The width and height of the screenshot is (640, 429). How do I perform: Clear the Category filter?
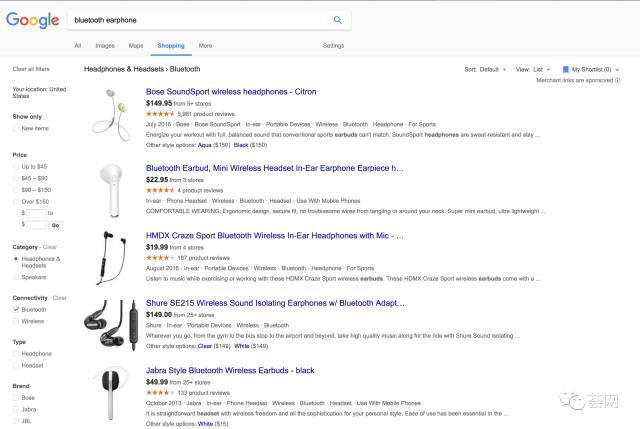(x=50, y=247)
